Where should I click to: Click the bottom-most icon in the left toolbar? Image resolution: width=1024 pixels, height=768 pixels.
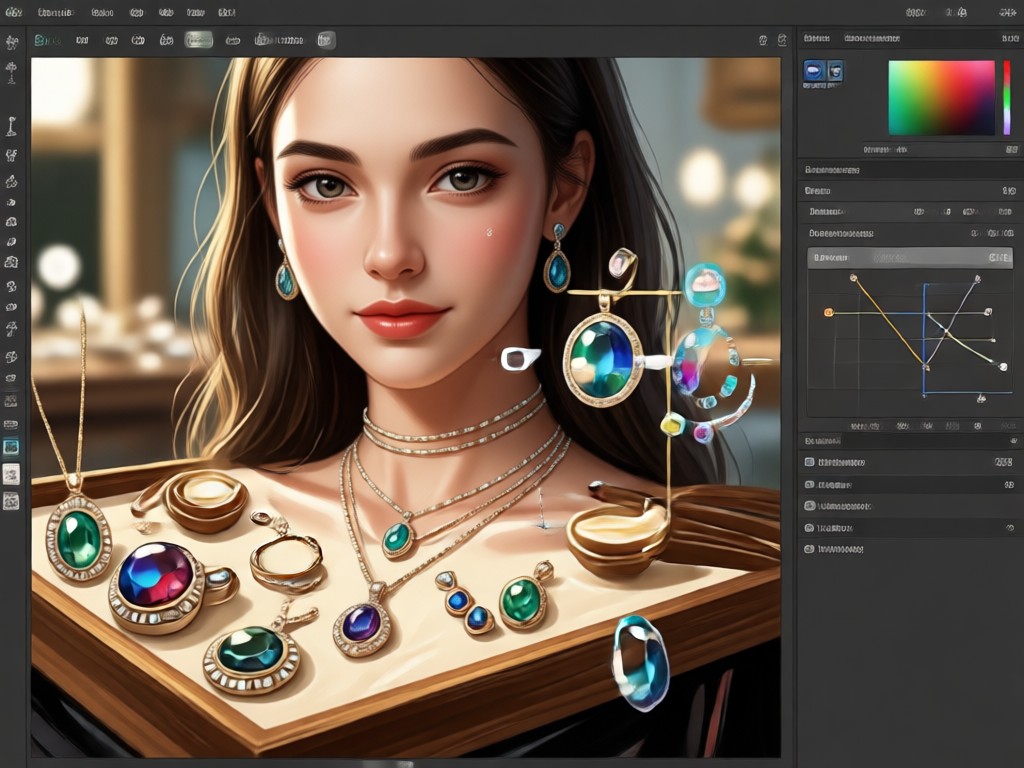(11, 501)
